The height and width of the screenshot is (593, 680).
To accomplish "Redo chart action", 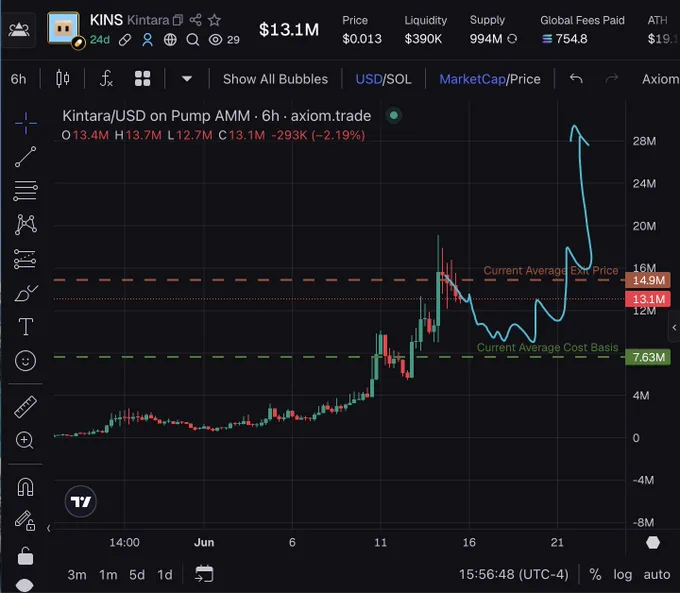I will (611, 79).
